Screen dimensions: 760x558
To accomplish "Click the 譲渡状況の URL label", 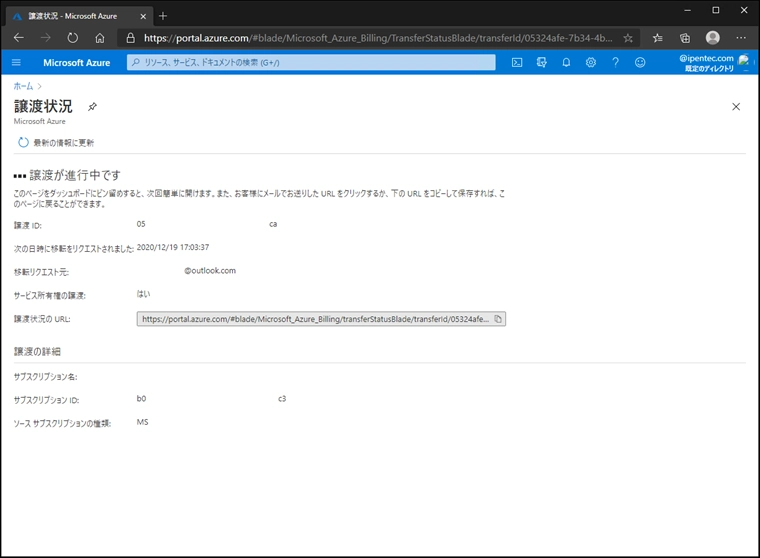I will click(42, 319).
